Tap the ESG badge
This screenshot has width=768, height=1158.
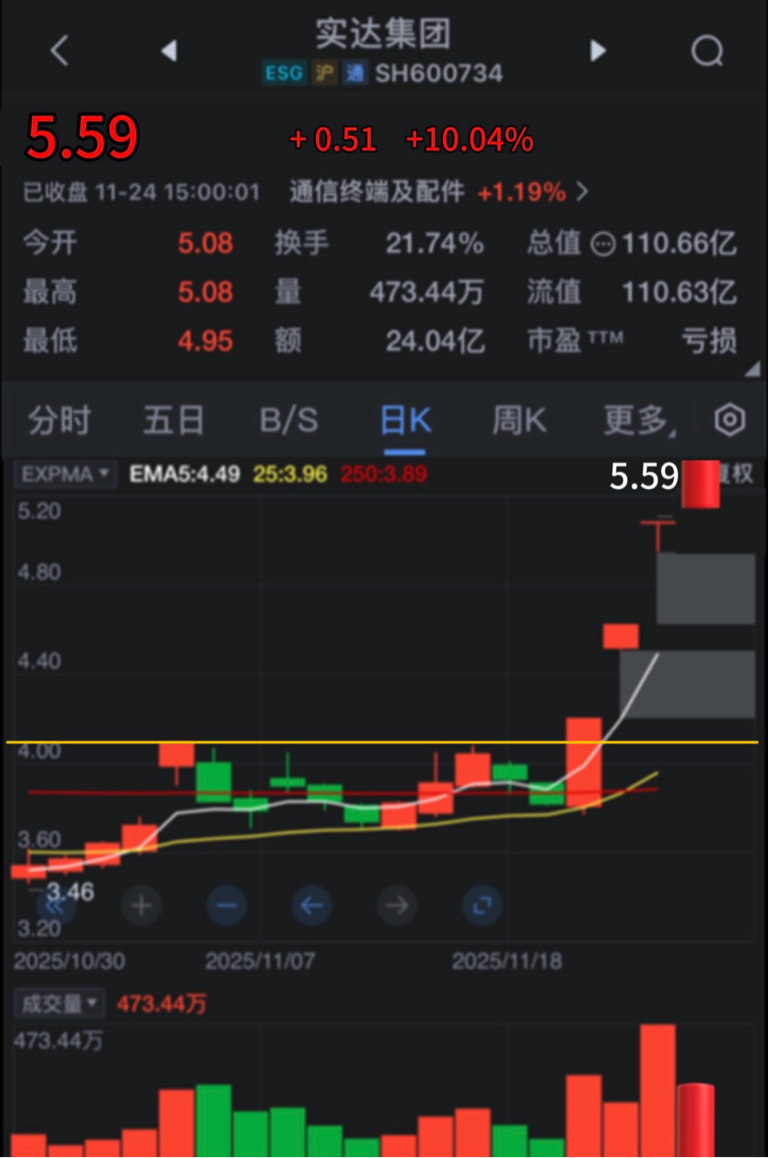pyautogui.click(x=284, y=73)
